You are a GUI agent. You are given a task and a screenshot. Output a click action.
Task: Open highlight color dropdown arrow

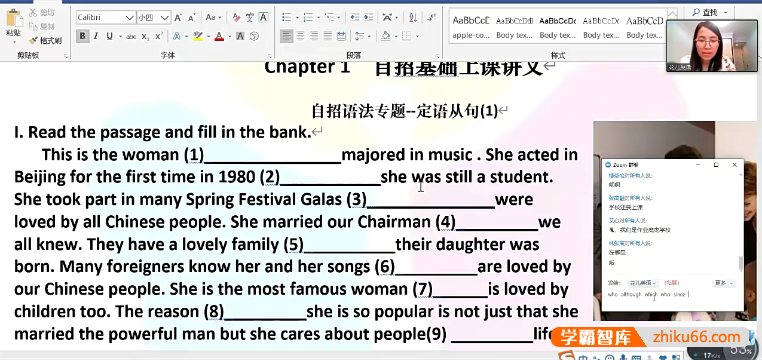tap(208, 36)
